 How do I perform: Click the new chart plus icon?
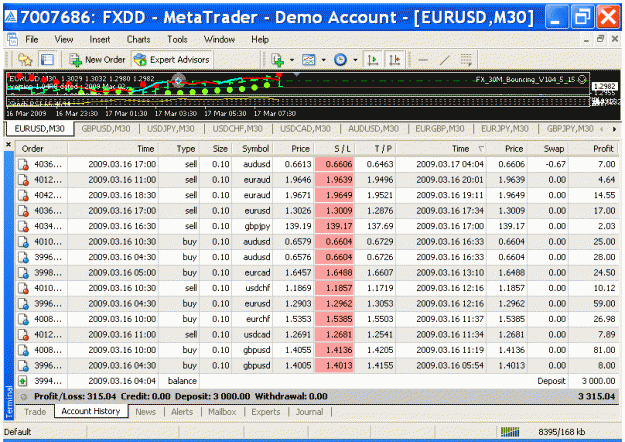277,60
